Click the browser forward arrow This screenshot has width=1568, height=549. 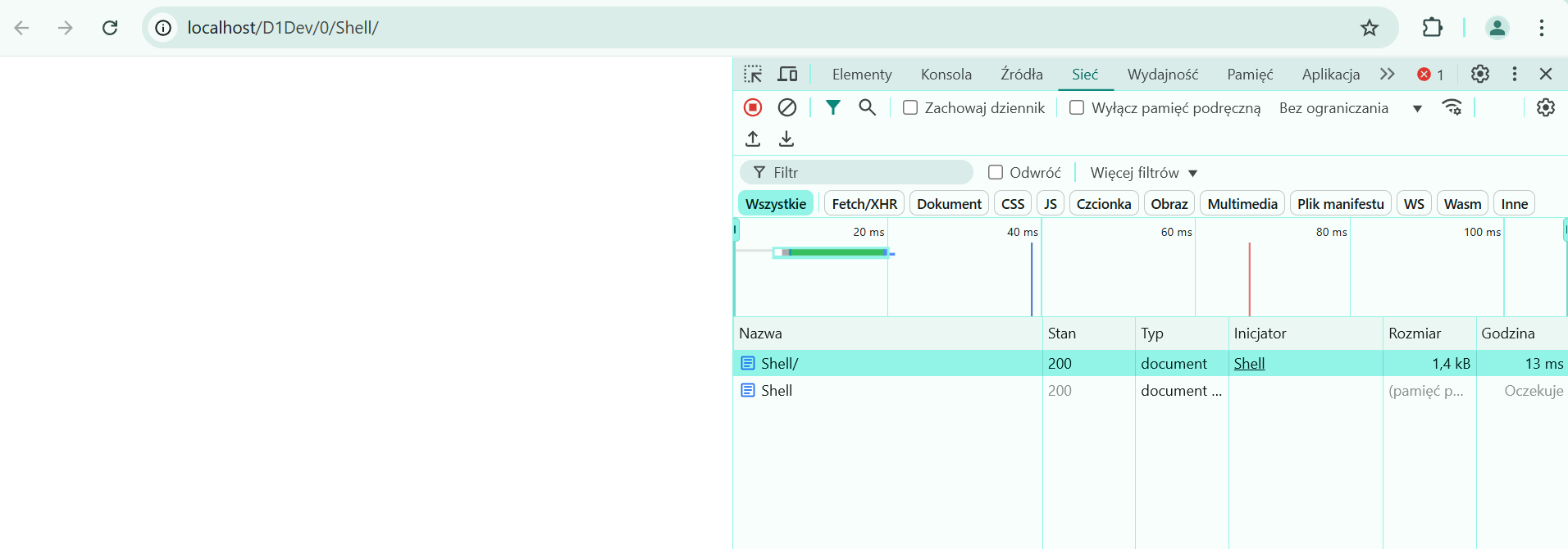tap(66, 28)
